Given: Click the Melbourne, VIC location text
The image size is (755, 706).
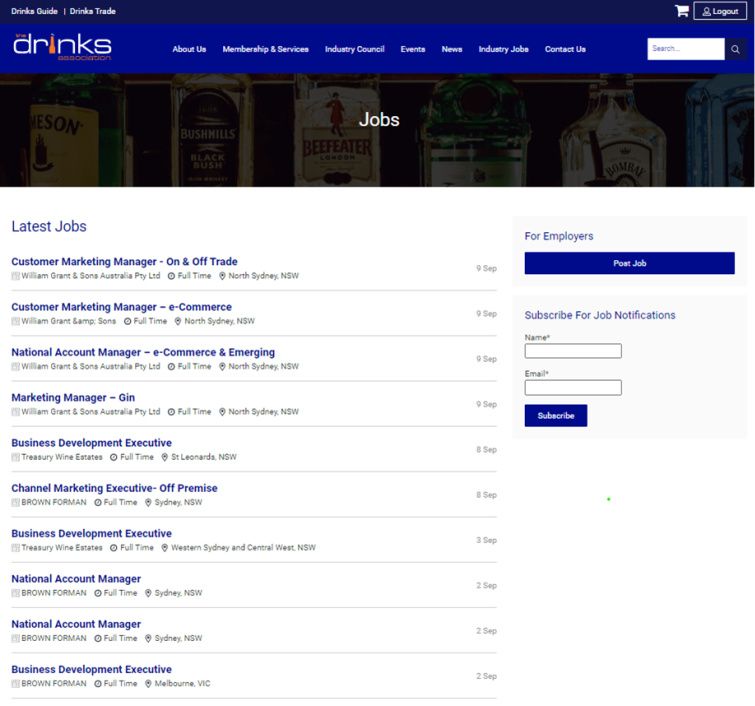Looking at the screenshot, I should tap(182, 683).
